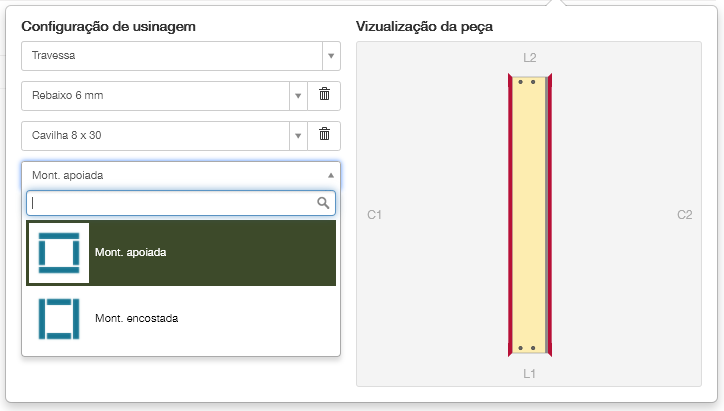724x411 pixels.
Task: Click the magnifier icon in the dropdown search
Action: [x=323, y=203]
